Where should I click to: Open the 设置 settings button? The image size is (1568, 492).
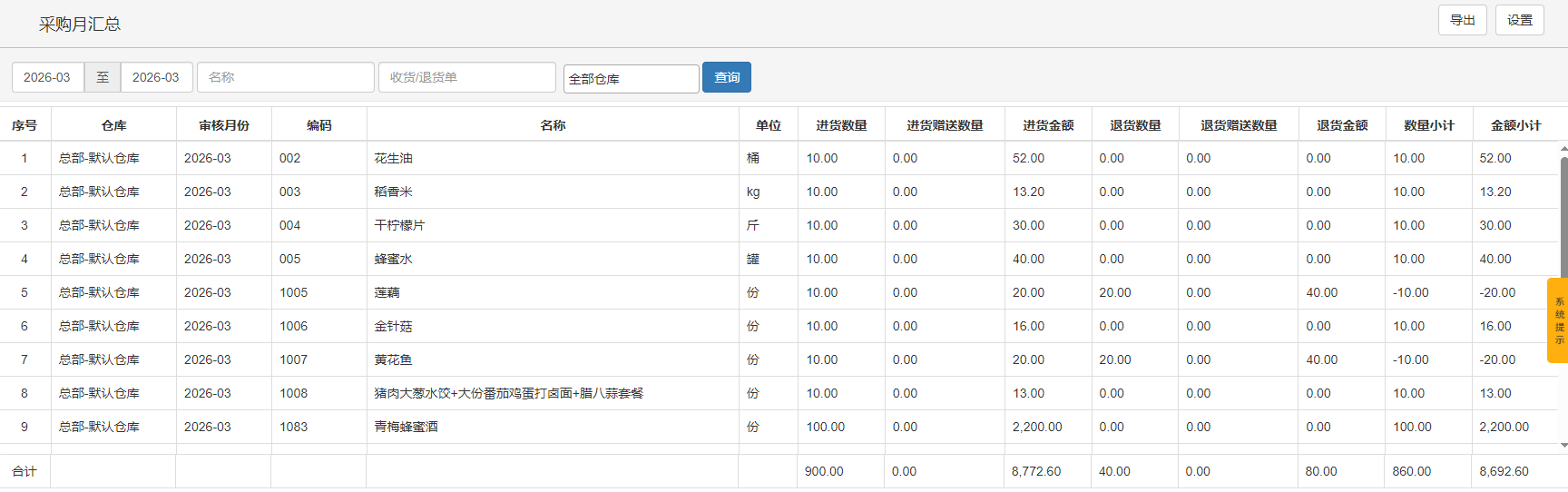[x=1519, y=20]
